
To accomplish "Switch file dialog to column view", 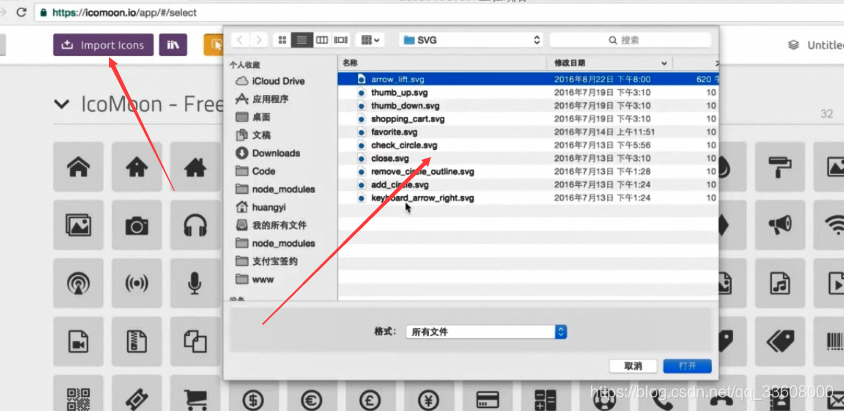I will click(x=322, y=40).
